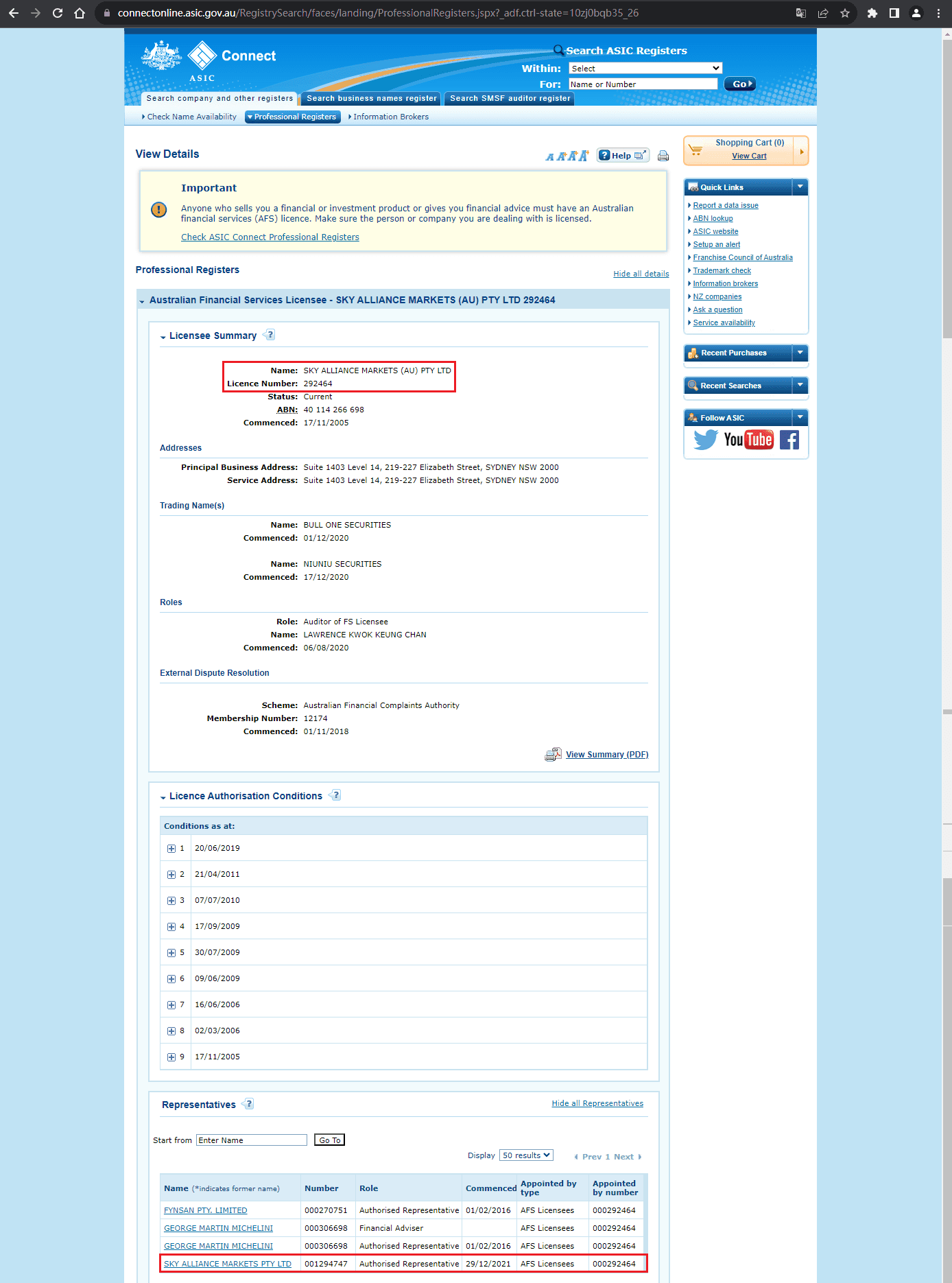Go to the browser home page icon

80,13
